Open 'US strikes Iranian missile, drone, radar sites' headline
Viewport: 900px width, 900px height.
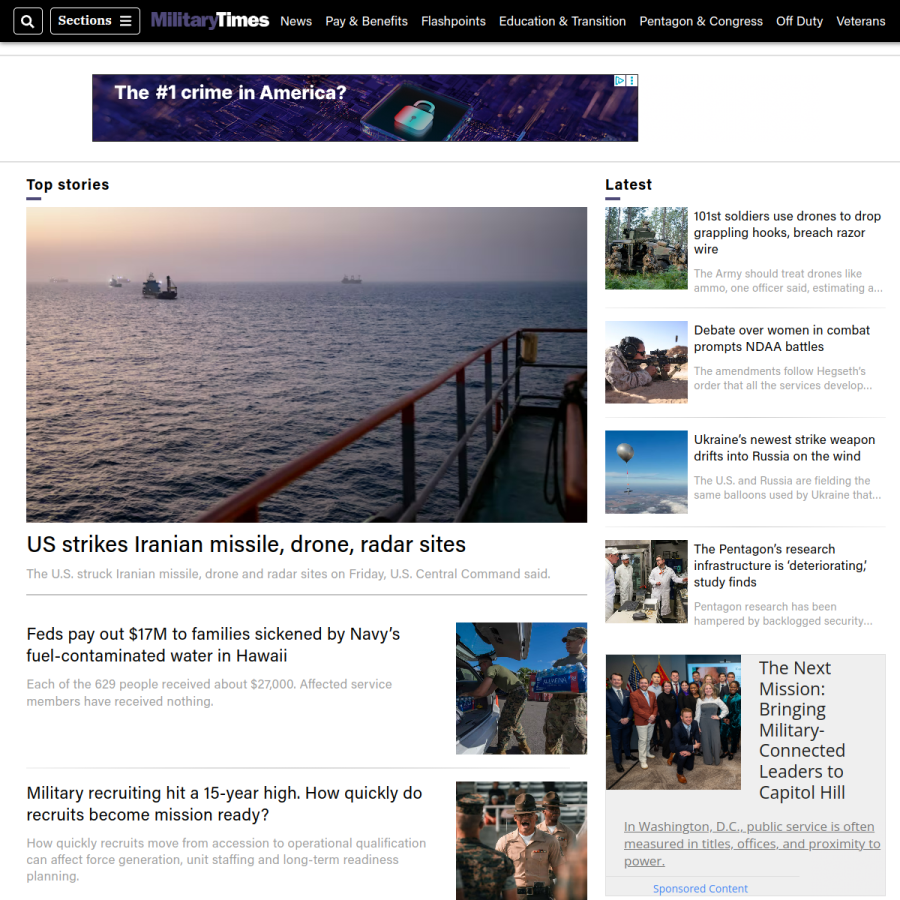click(246, 544)
